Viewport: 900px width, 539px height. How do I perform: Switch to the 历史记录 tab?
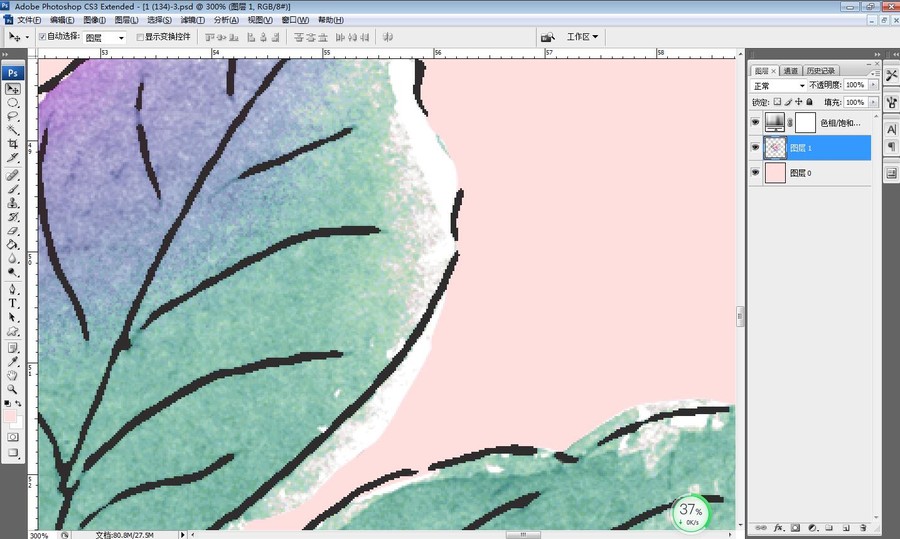821,71
